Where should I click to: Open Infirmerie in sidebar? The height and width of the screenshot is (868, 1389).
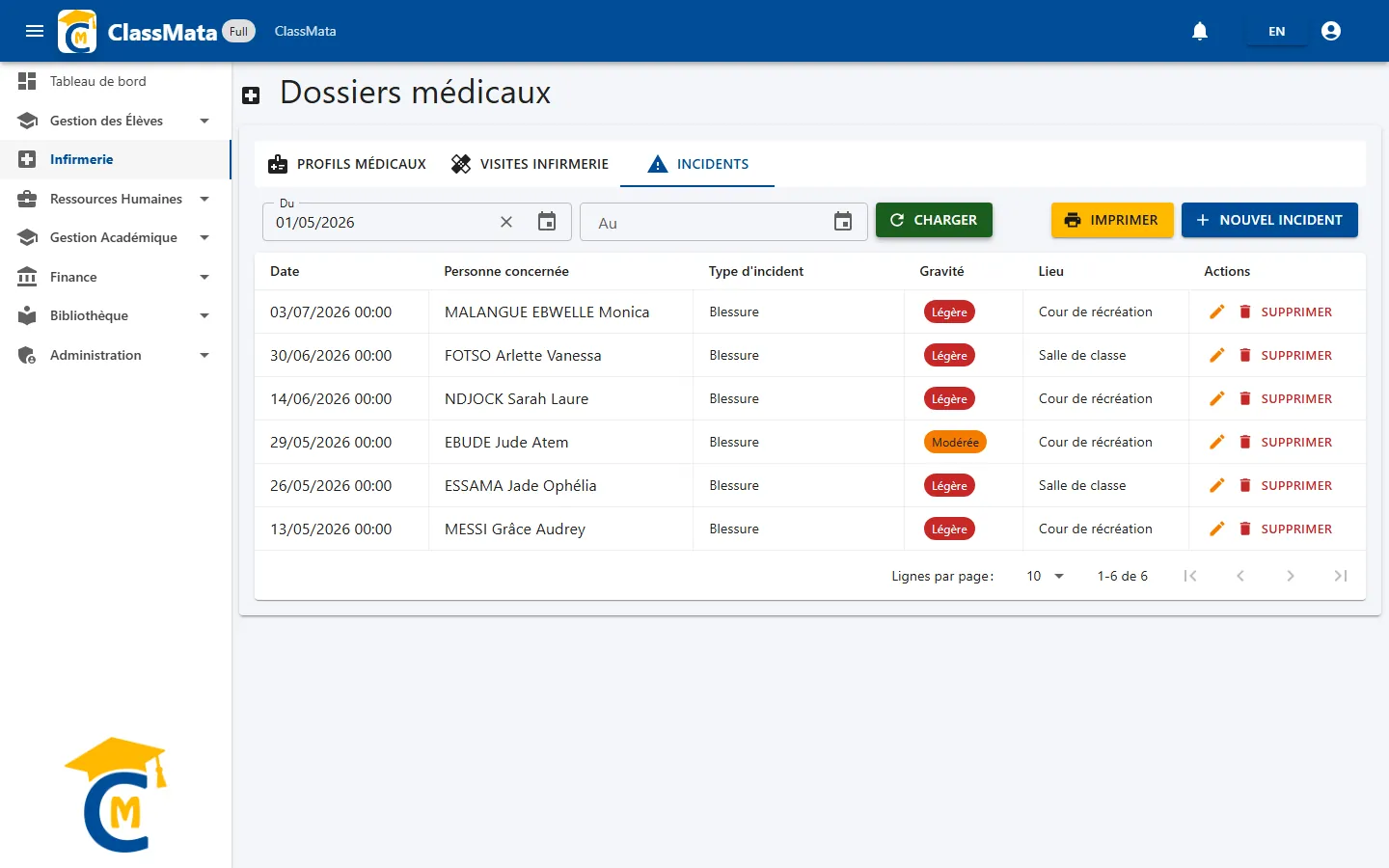point(116,159)
